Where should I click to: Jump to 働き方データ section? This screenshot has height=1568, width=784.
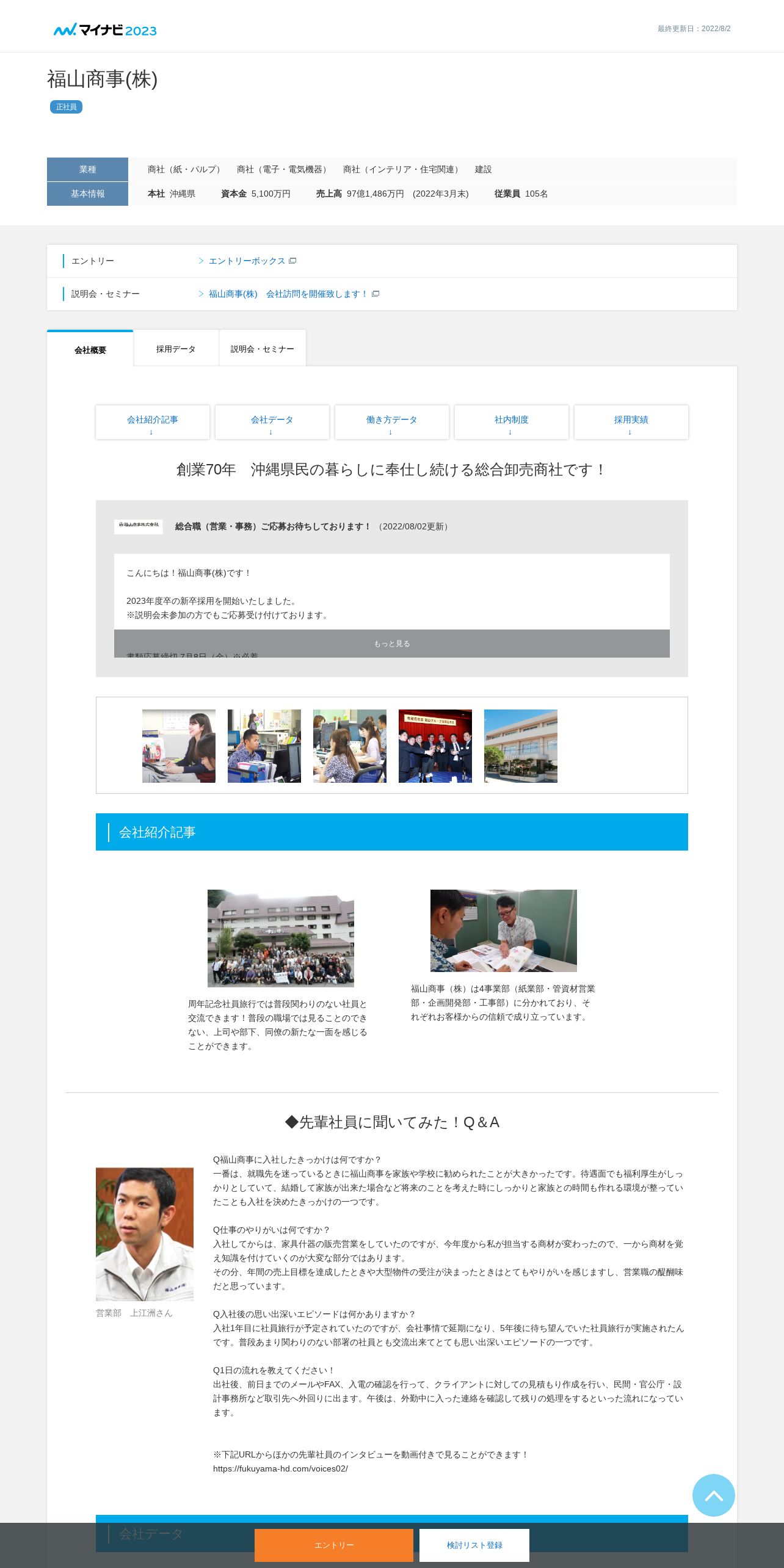(392, 422)
